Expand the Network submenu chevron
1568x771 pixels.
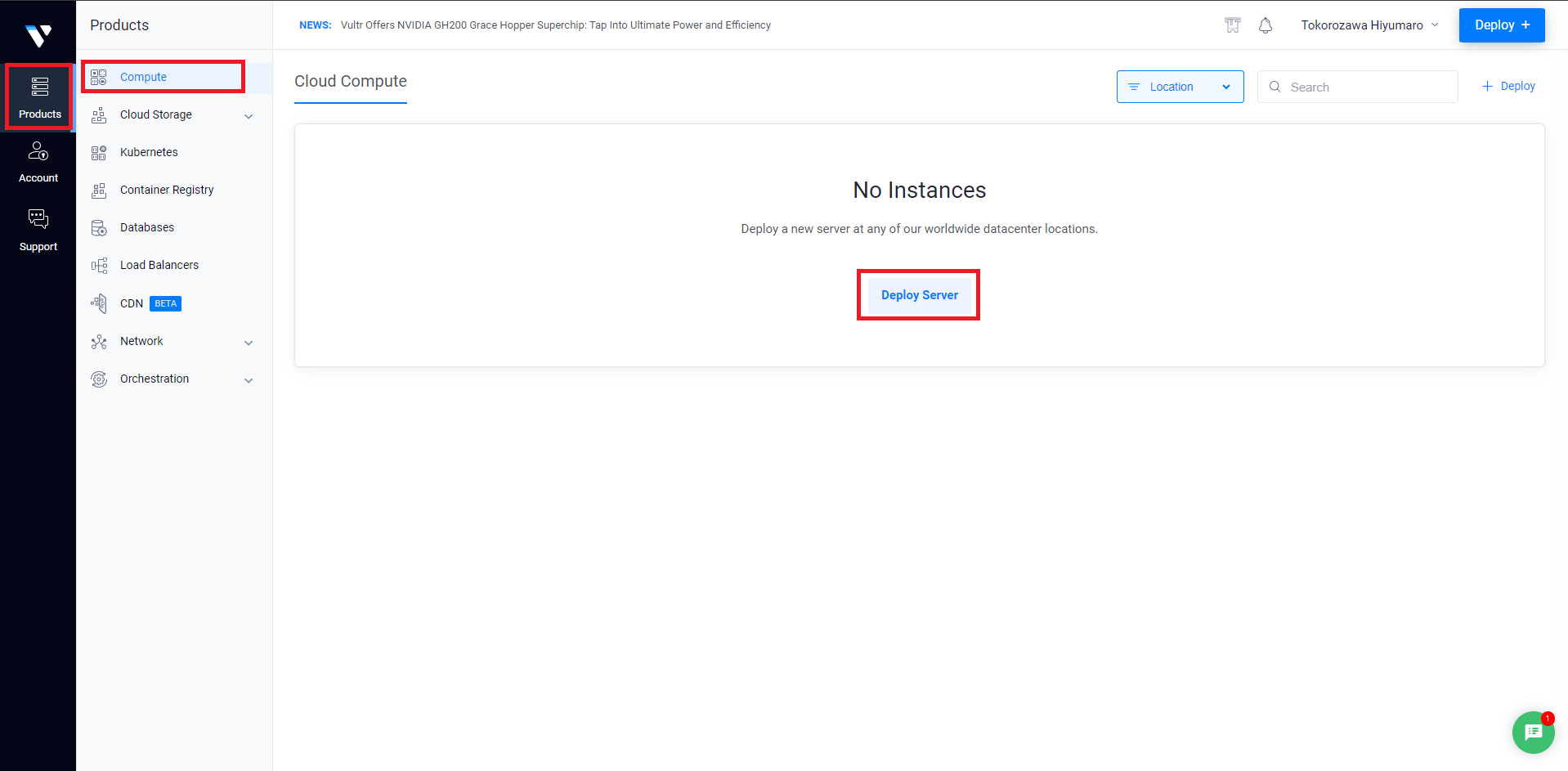[x=249, y=343]
